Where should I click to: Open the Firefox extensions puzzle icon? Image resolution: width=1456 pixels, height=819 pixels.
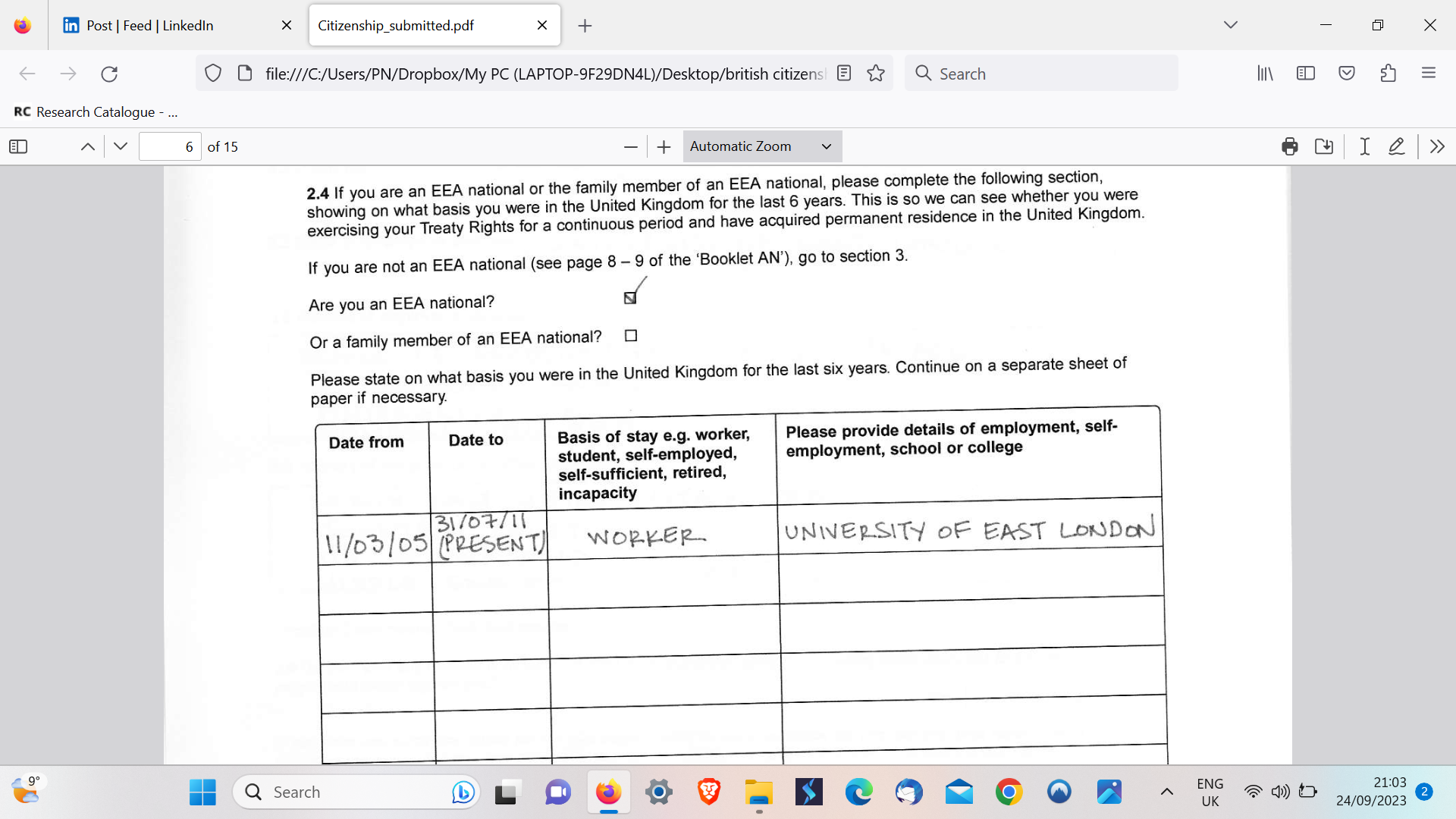pyautogui.click(x=1388, y=74)
